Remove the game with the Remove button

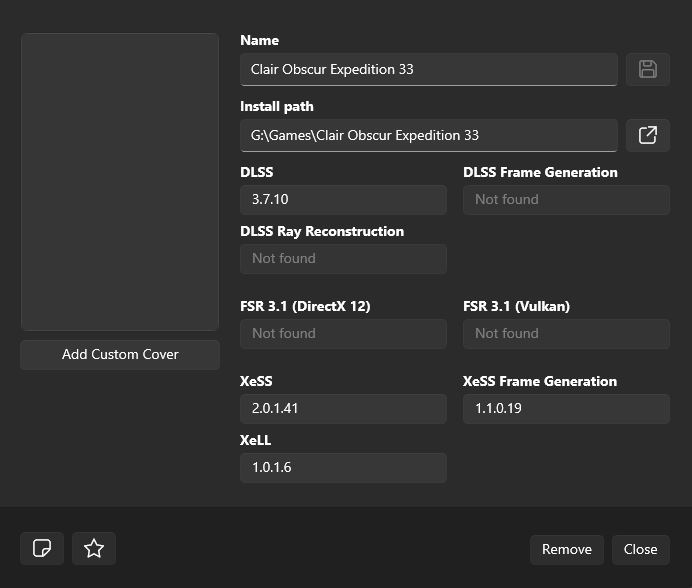click(x=567, y=549)
